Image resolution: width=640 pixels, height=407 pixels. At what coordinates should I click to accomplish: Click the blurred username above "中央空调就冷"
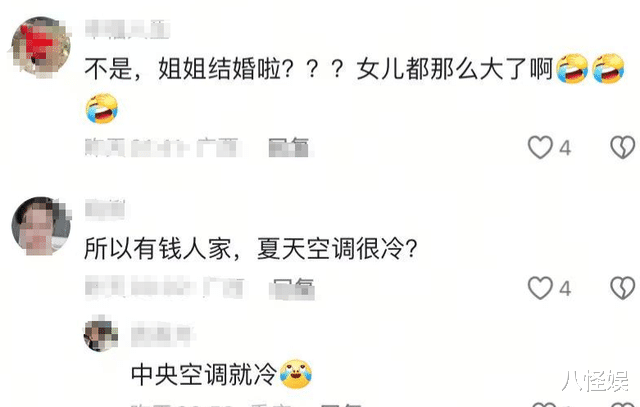point(162,335)
